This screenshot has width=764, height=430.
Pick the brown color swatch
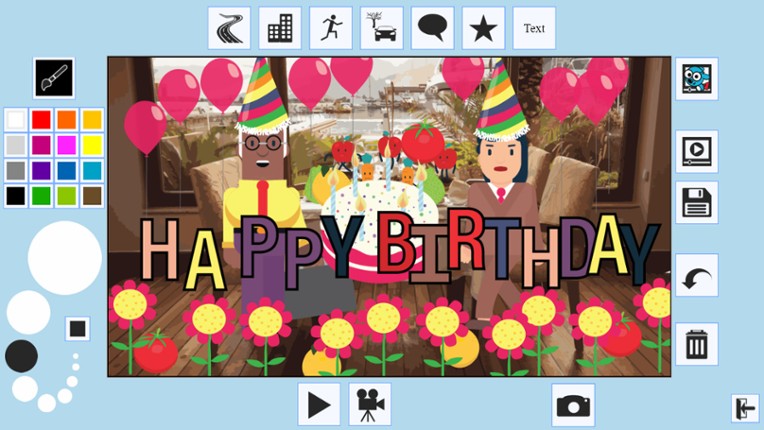[x=92, y=196]
